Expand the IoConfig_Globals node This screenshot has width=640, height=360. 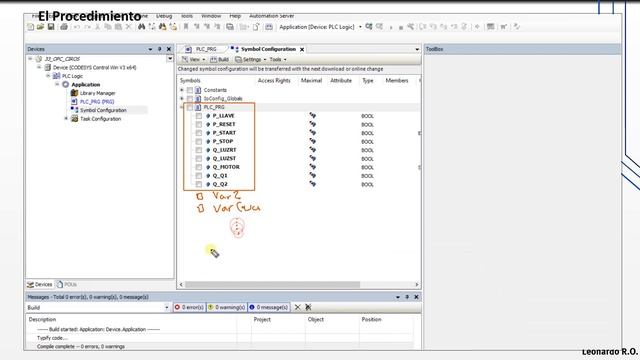tap(182, 99)
